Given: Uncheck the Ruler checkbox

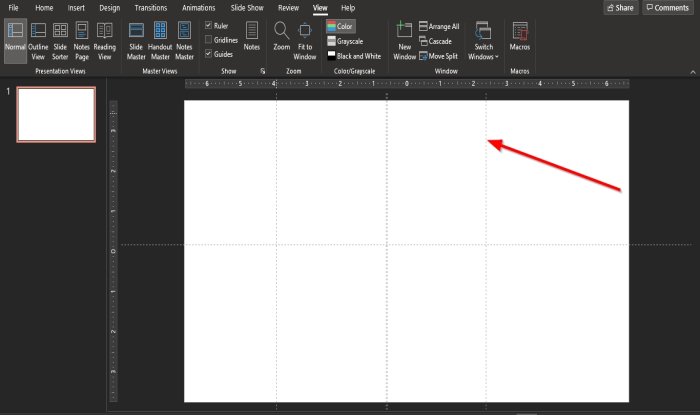Looking at the screenshot, I should [x=208, y=25].
